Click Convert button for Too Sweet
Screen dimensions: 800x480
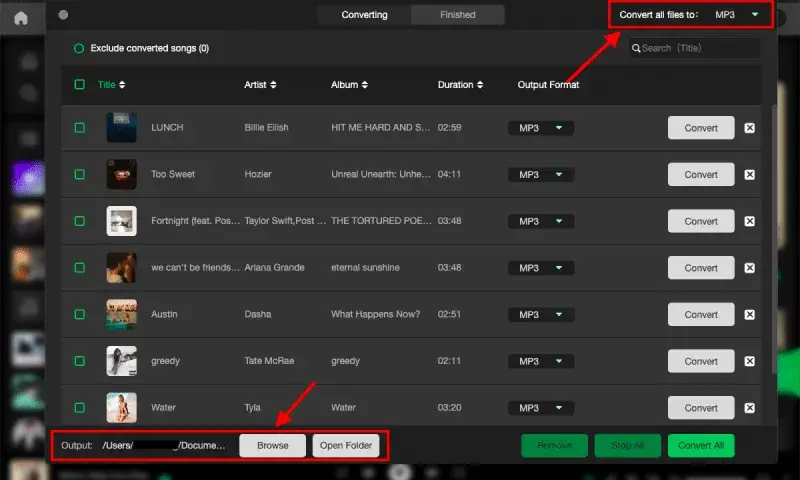(701, 174)
